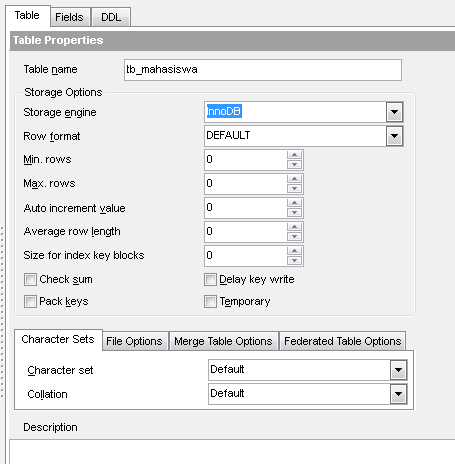Decrease Average row length spinner
The image size is (455, 464).
point(294,236)
